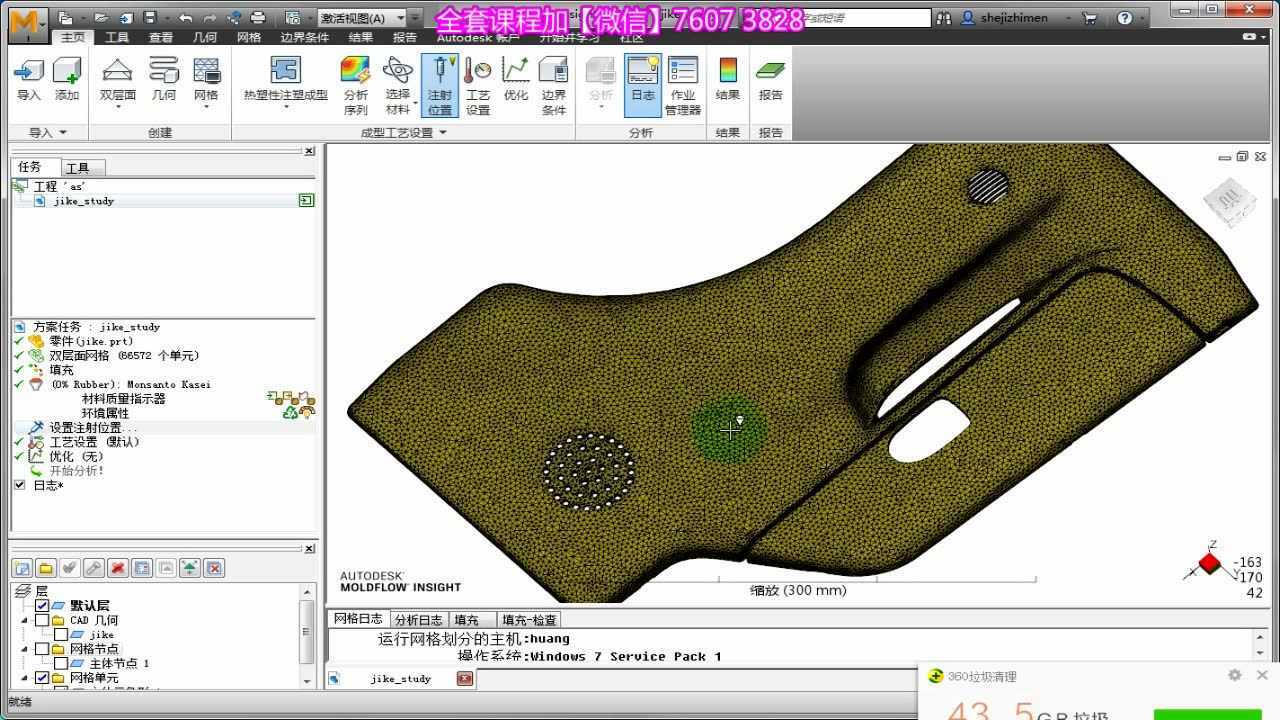1280x720 pixels.
Task: Click the Import (导入) ribbon icon
Action: 29,80
